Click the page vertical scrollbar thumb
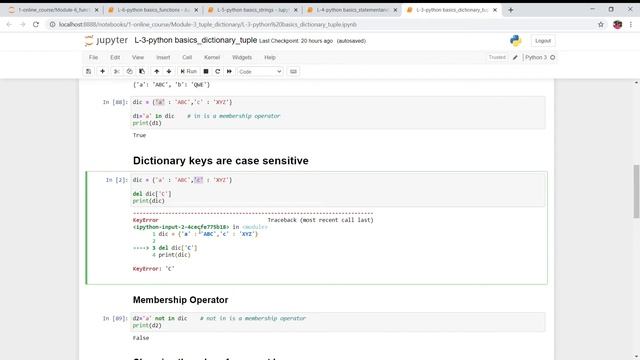The image size is (640, 360). pos(636,191)
